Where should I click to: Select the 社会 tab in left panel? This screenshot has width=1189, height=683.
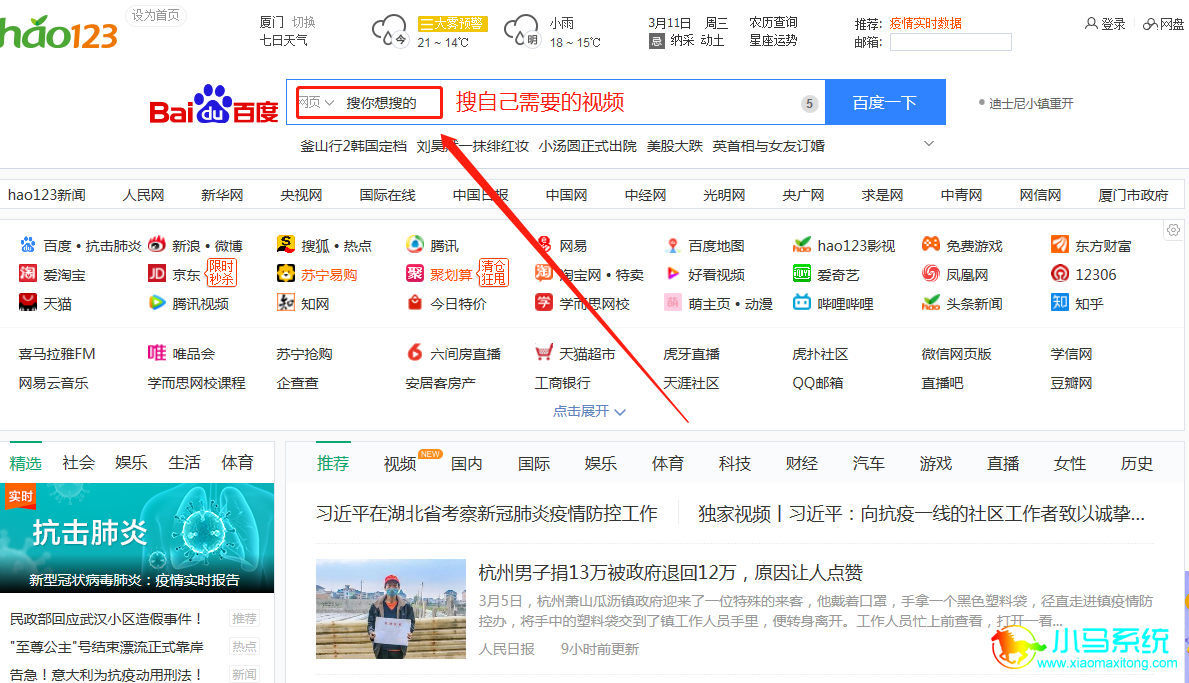tap(78, 462)
